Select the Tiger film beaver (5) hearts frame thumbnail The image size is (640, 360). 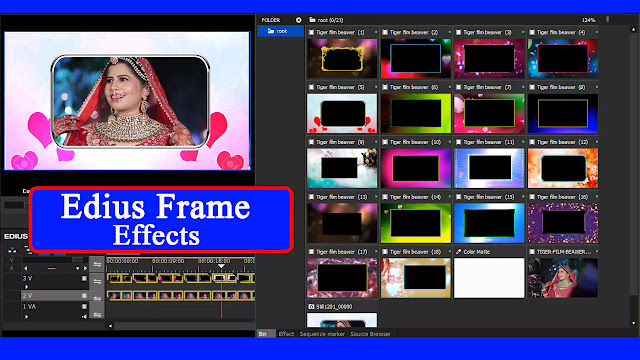tap(342, 113)
